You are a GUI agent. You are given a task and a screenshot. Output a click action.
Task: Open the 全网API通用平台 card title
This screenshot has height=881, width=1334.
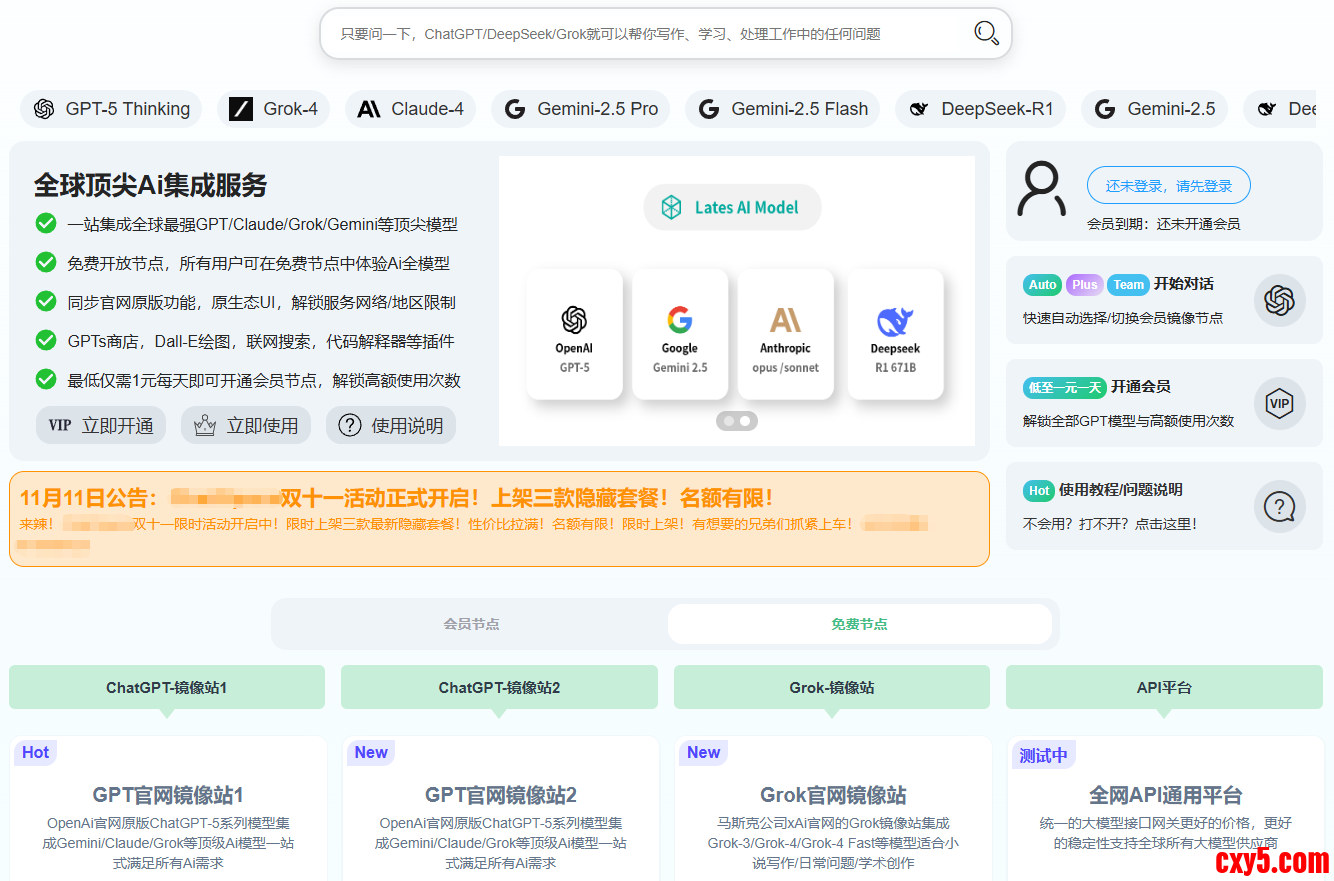(1166, 795)
